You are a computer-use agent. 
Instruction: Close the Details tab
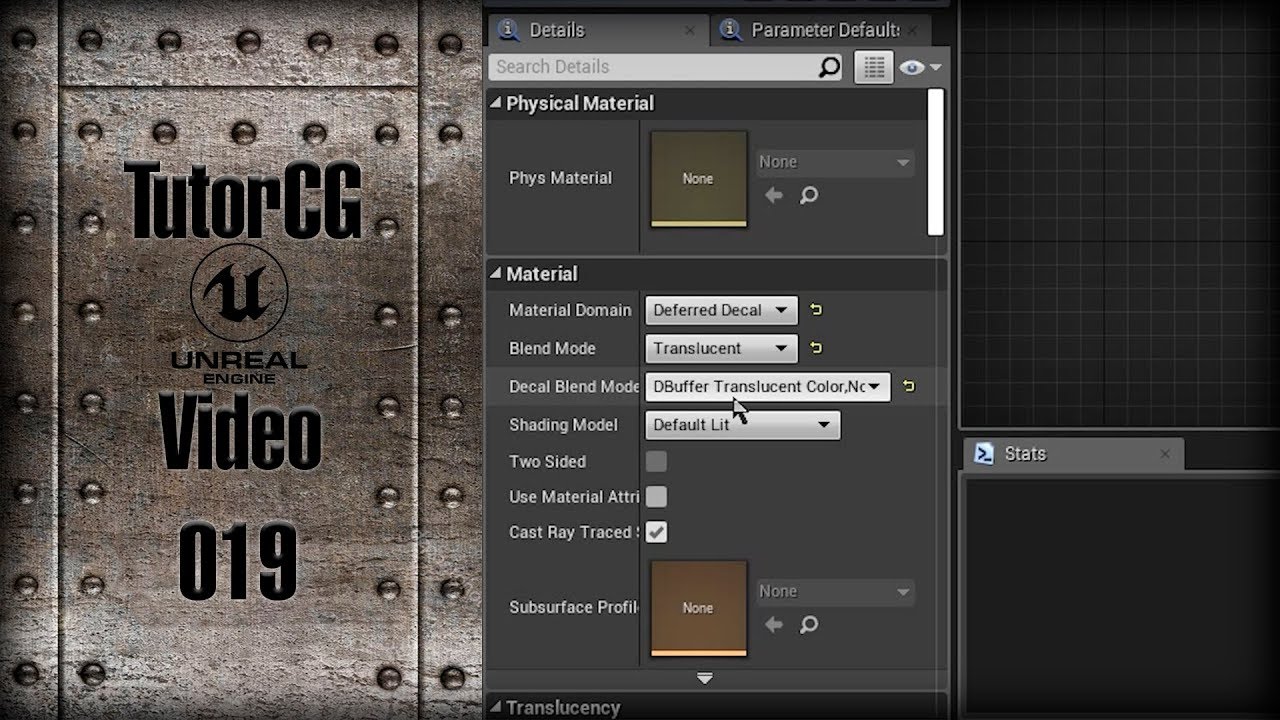click(x=689, y=31)
